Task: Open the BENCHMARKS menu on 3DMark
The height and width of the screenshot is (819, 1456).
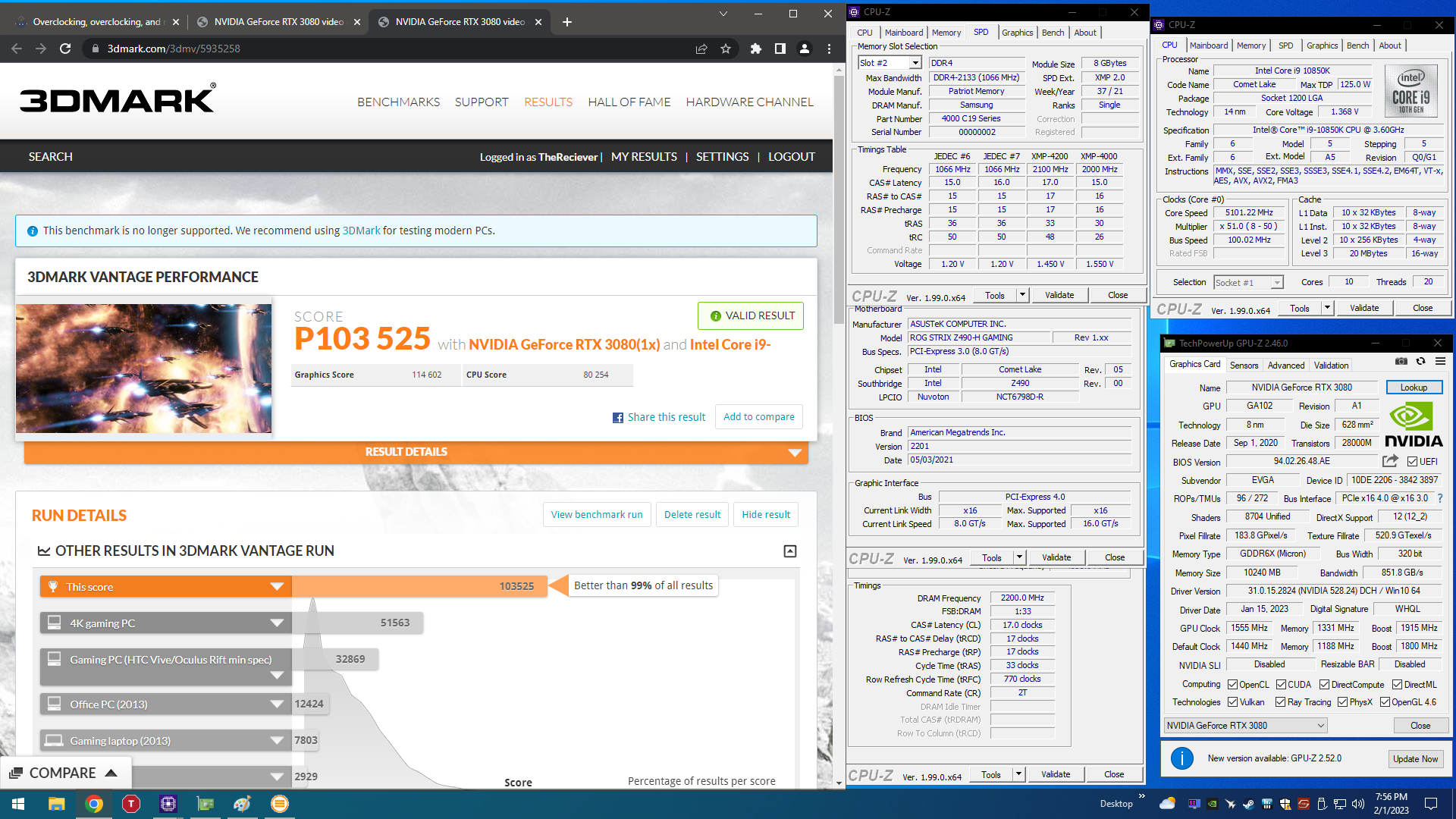Action: tap(398, 102)
